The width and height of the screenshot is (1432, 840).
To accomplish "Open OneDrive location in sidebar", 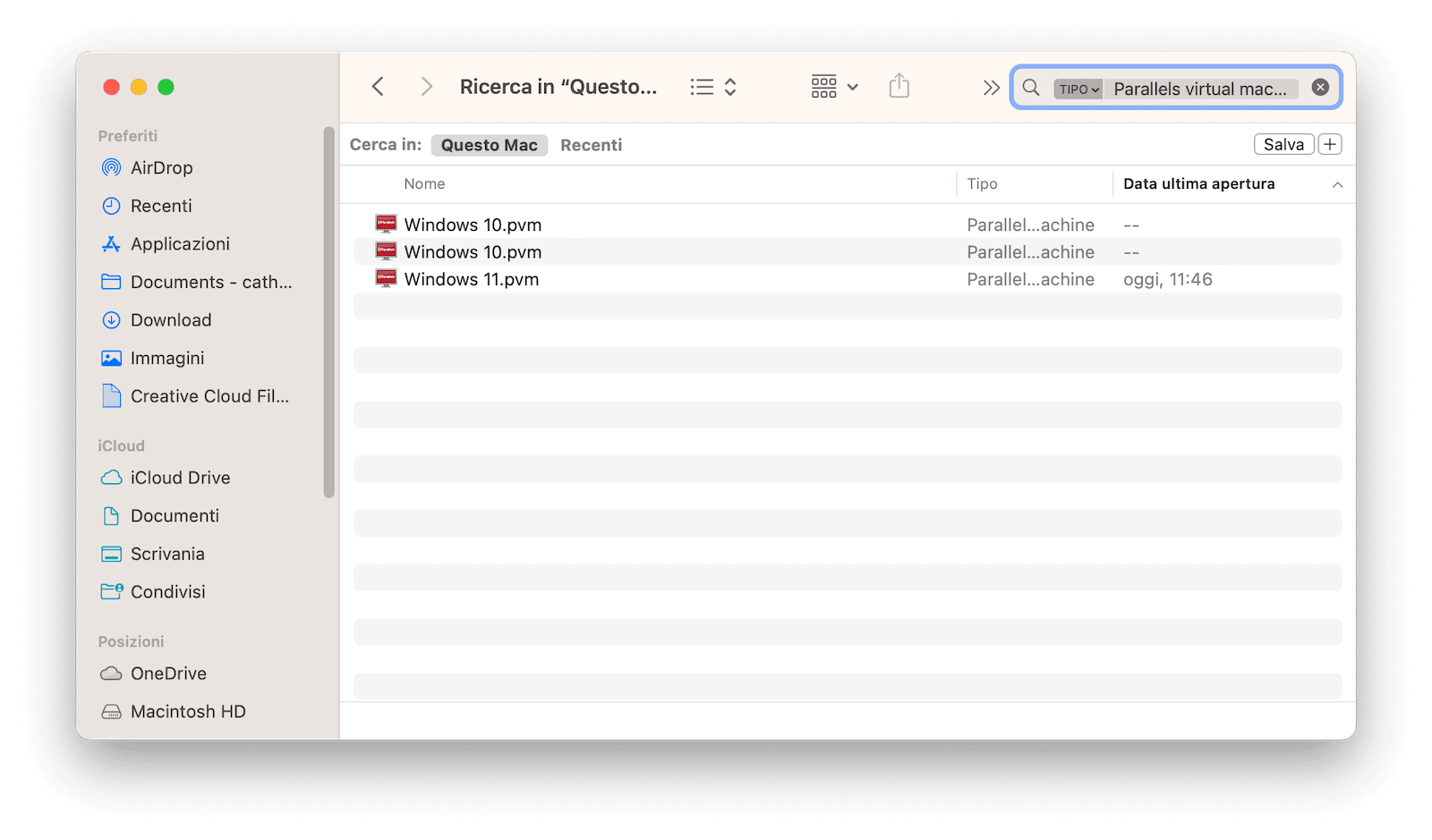I will (168, 674).
